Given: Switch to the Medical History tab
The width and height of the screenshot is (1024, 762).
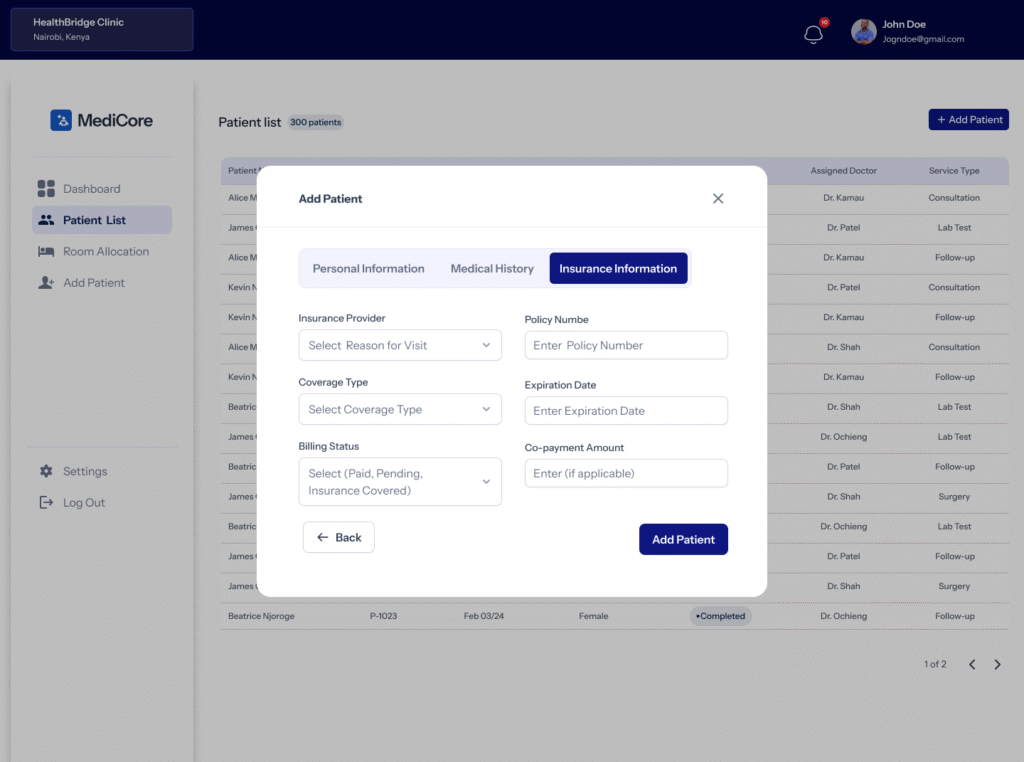Looking at the screenshot, I should pyautogui.click(x=492, y=268).
